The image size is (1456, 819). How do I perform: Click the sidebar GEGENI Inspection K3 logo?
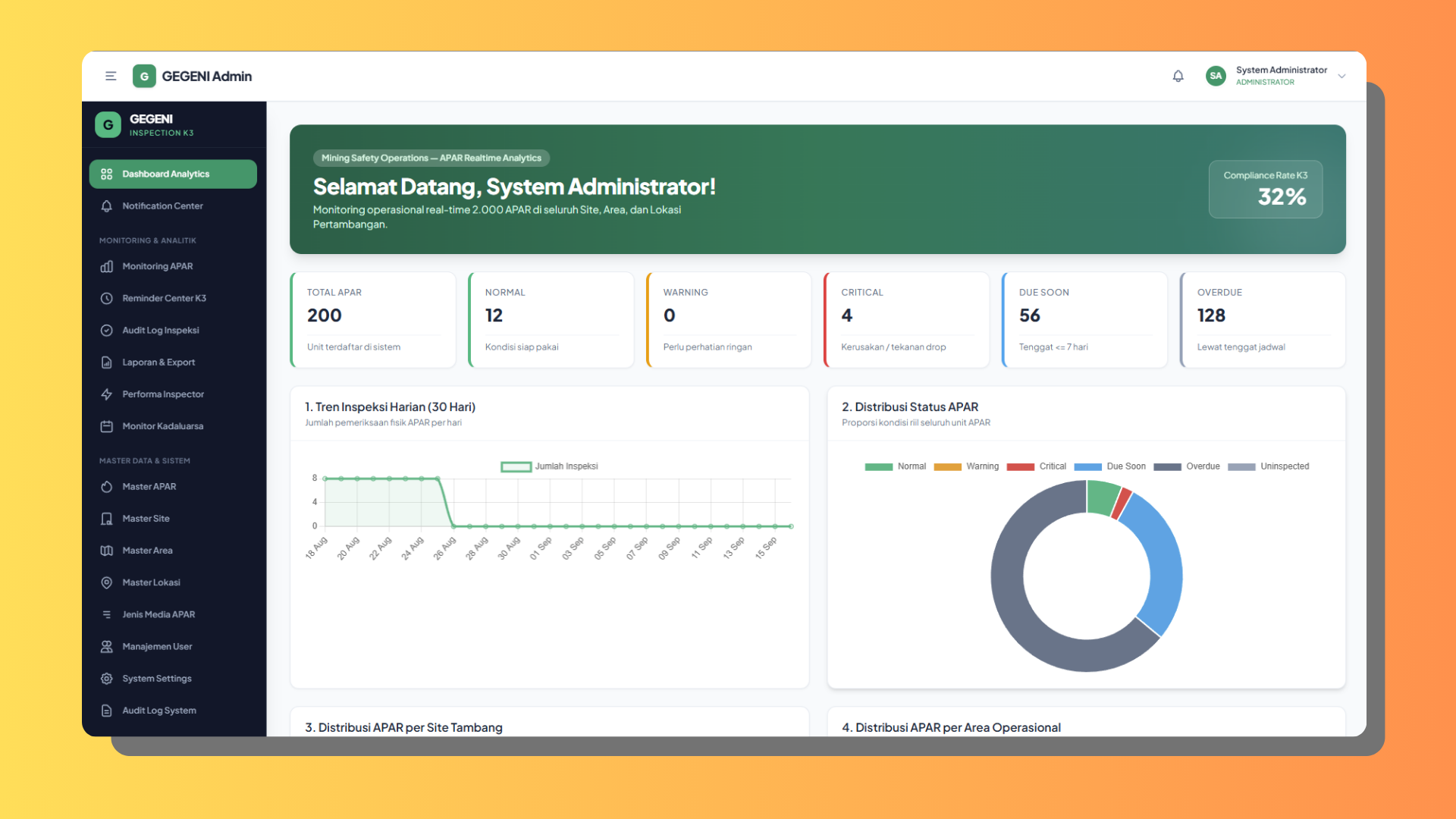(108, 125)
